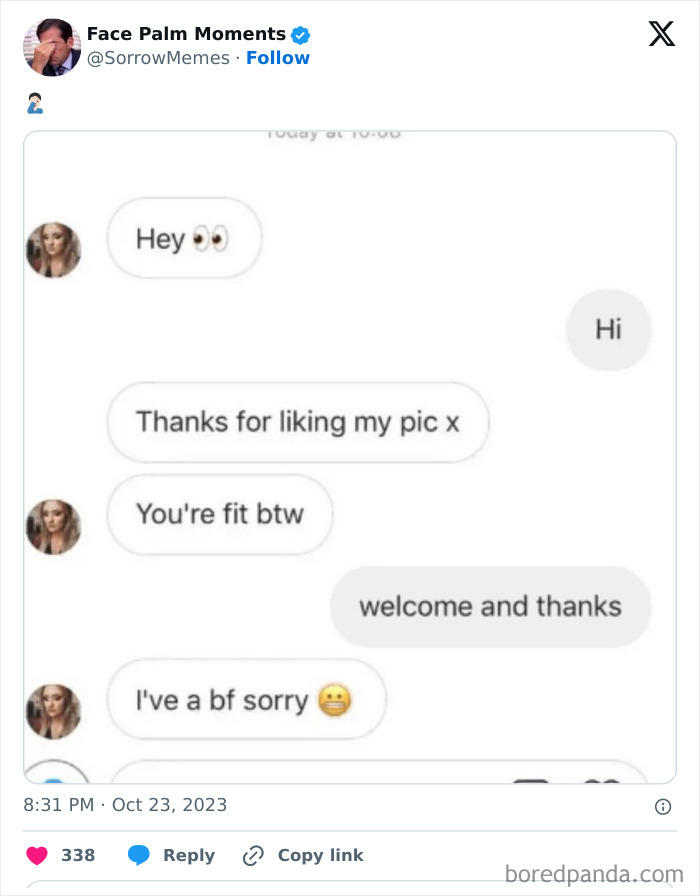Click the X logo in the tweet header
Screen dimensions: 700x896
point(661,35)
